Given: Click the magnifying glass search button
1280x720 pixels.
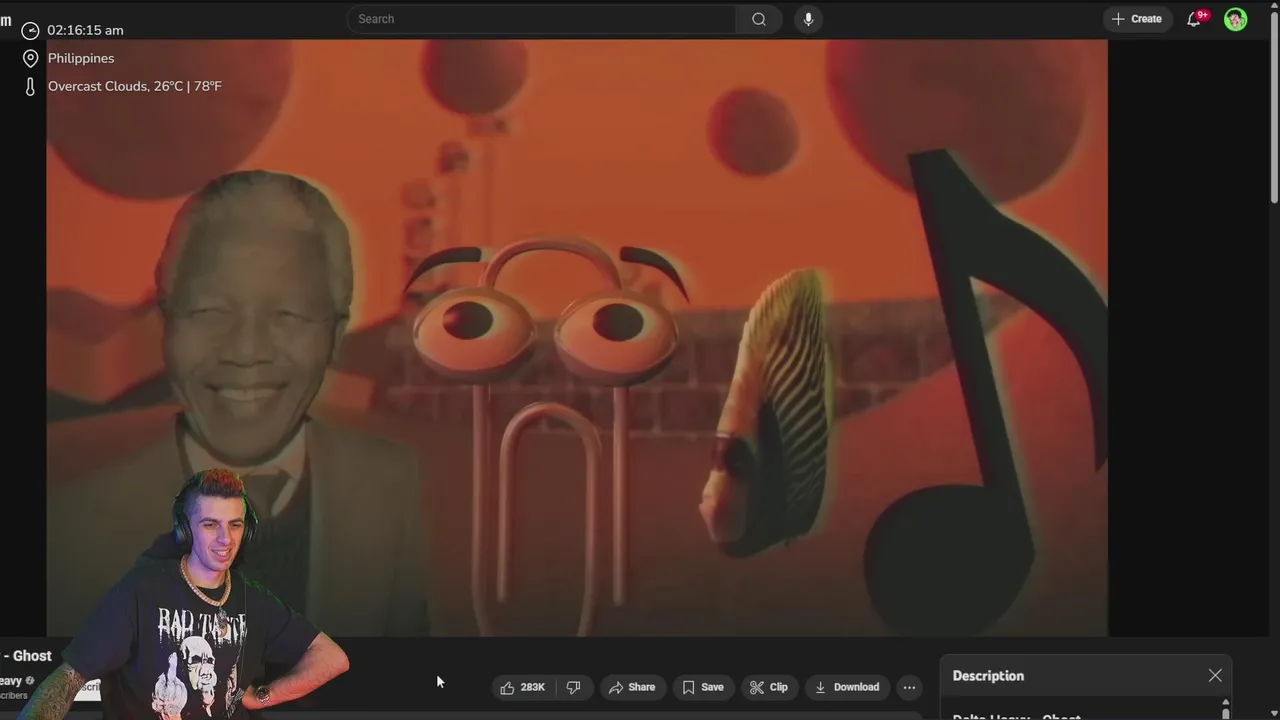Looking at the screenshot, I should [759, 19].
